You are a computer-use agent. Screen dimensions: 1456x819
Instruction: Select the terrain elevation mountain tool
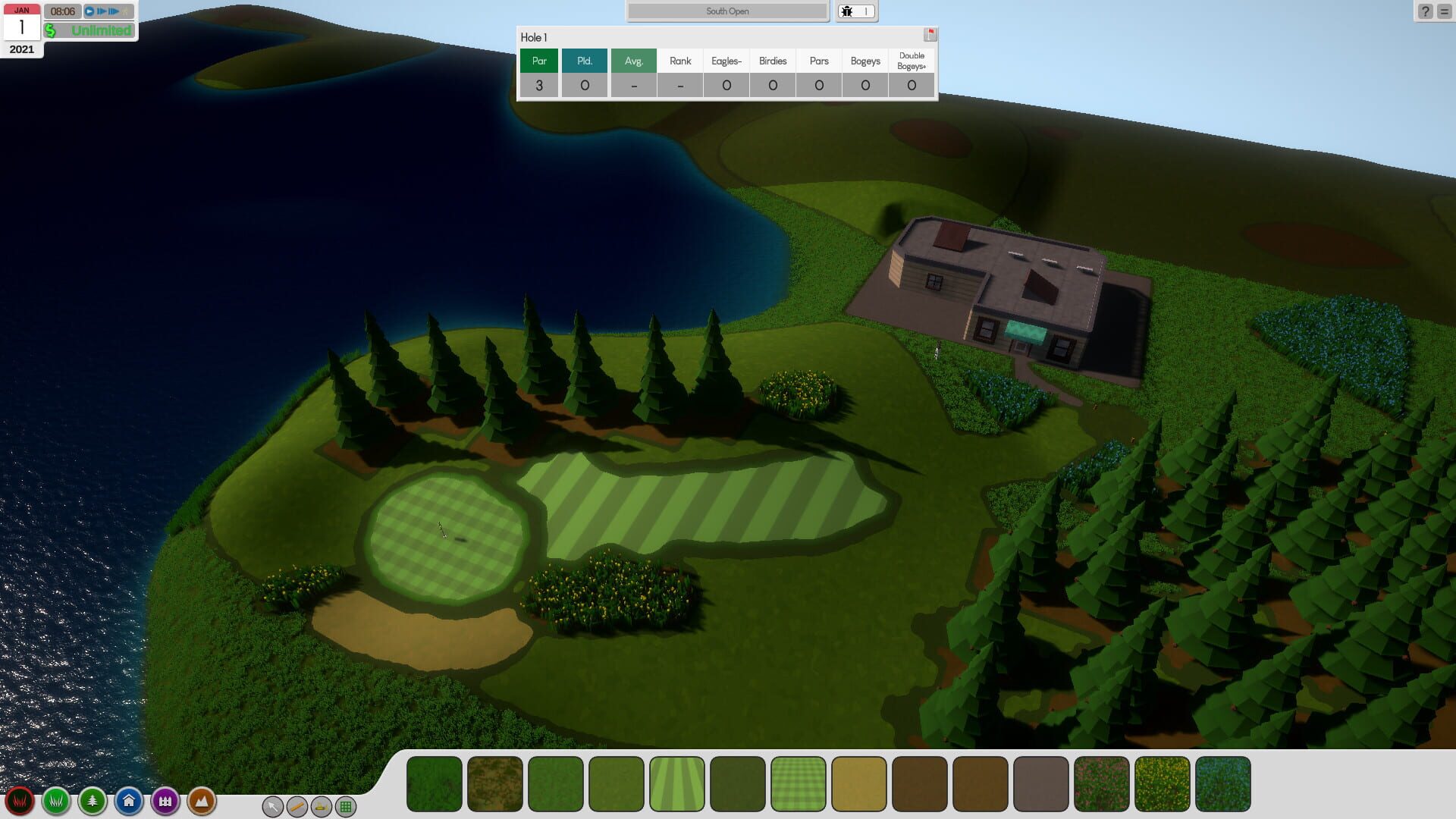[200, 800]
